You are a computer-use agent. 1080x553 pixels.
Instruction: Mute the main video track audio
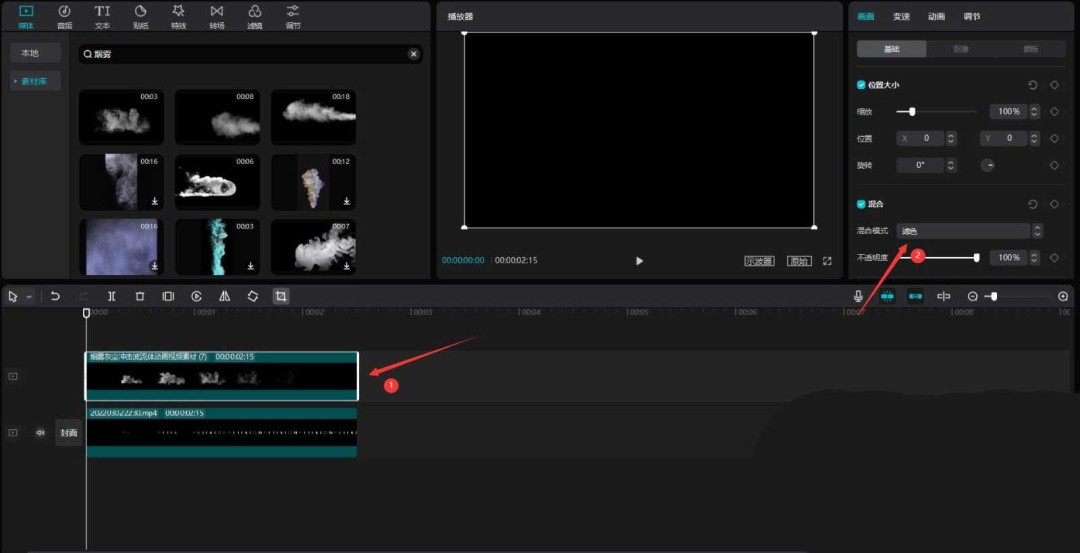coord(41,433)
